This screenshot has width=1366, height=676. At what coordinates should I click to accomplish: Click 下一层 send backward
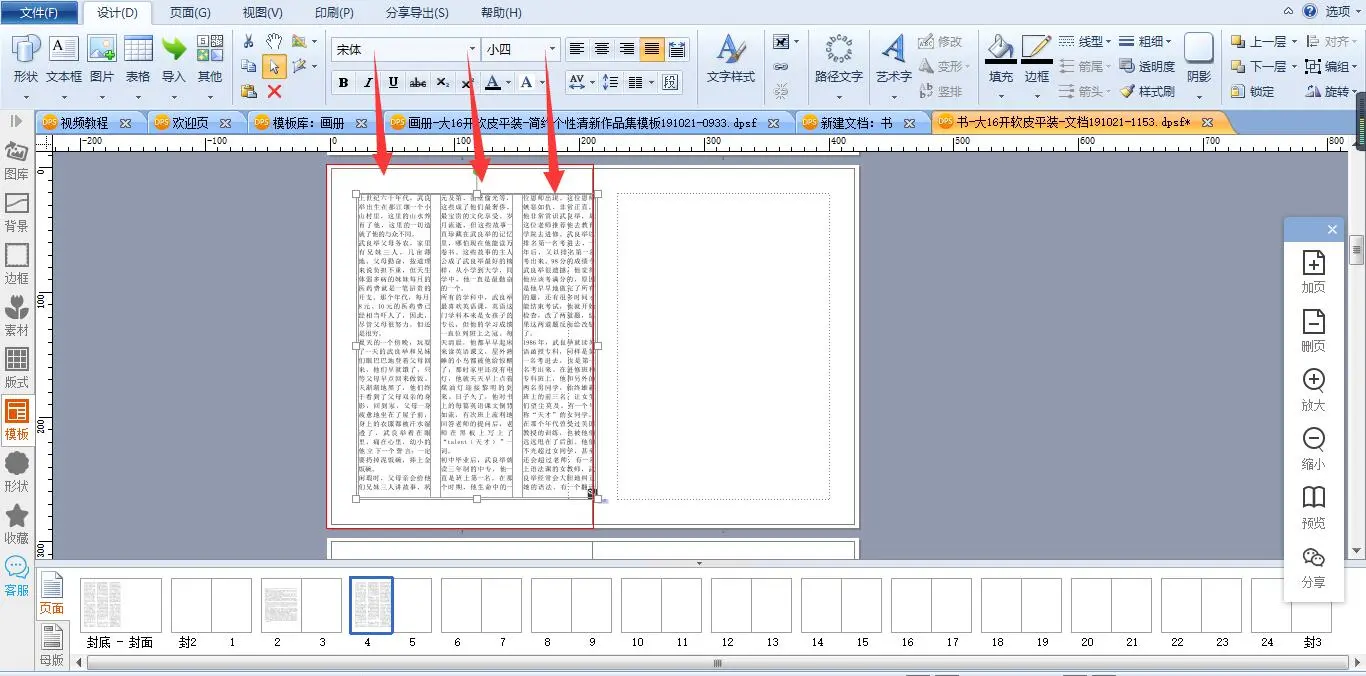(1263, 66)
